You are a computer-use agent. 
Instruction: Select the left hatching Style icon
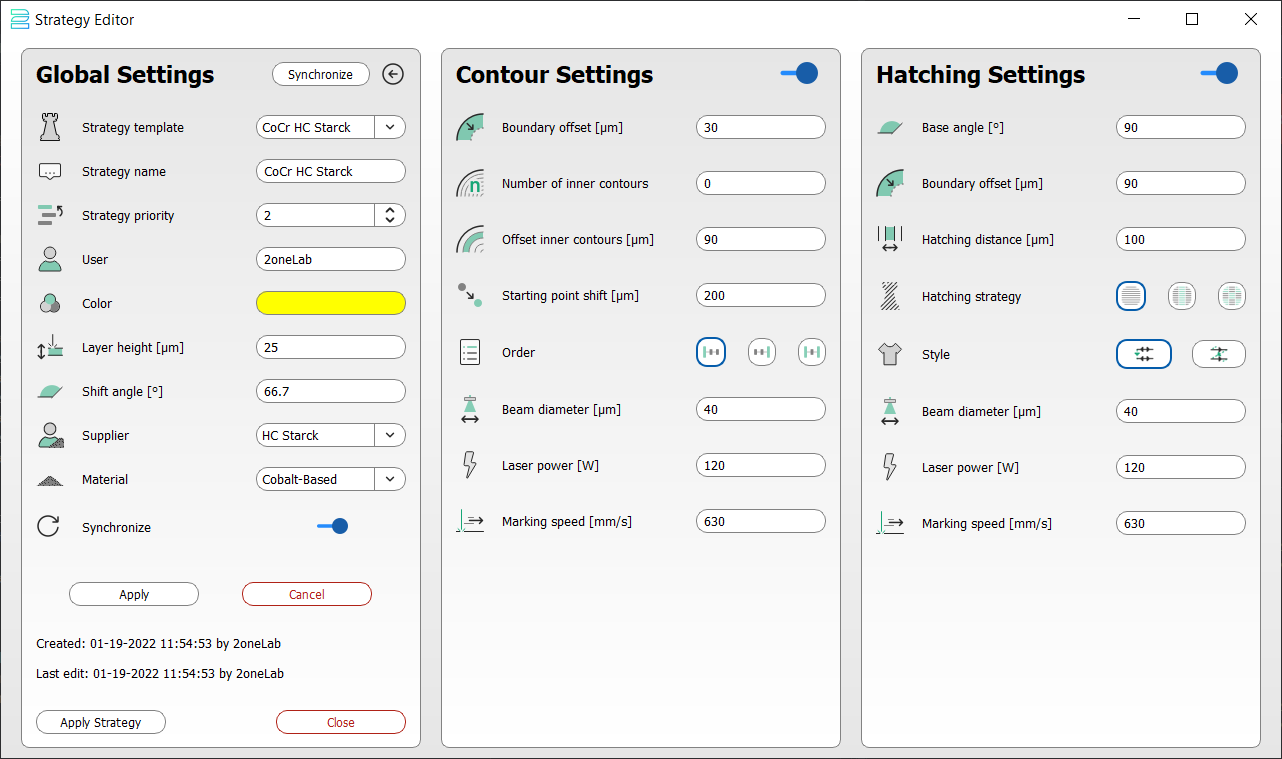1143,354
